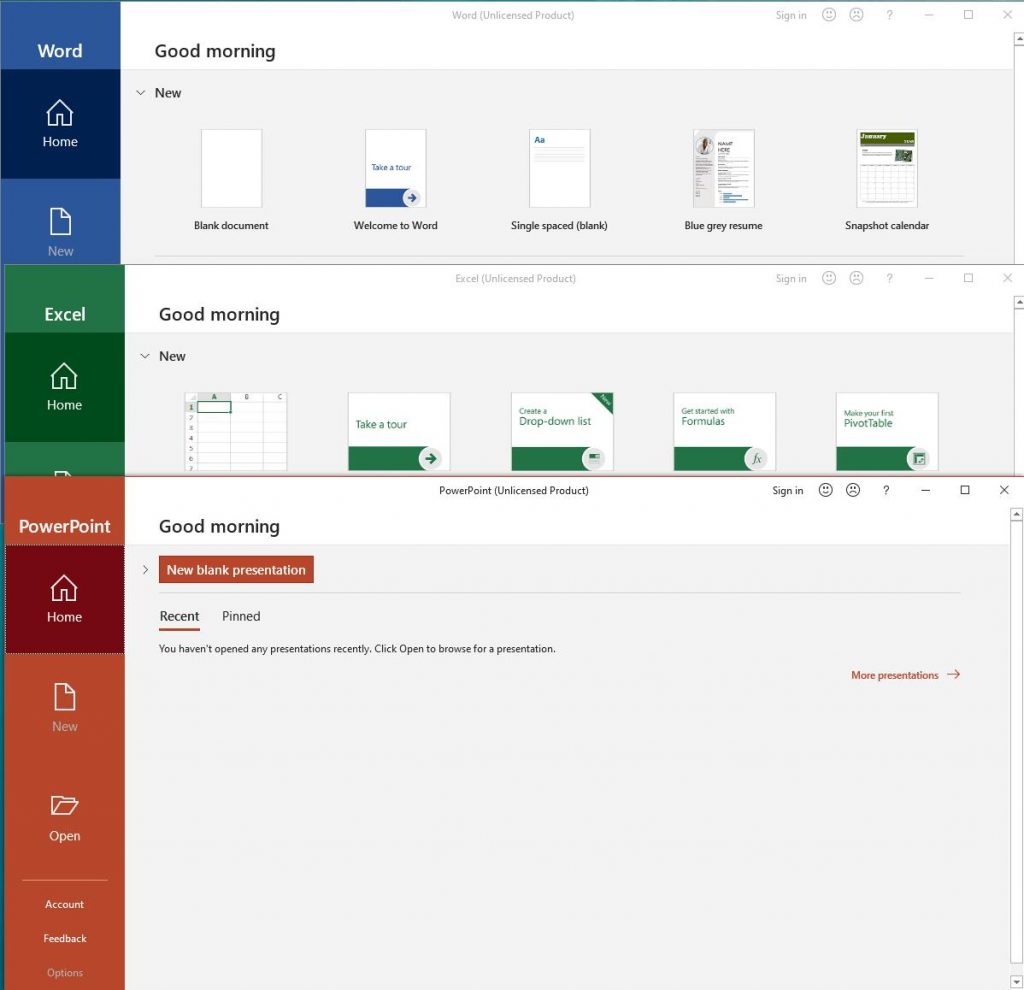Click scroll up arrow in Word window
The image size is (1024, 990).
(1019, 39)
